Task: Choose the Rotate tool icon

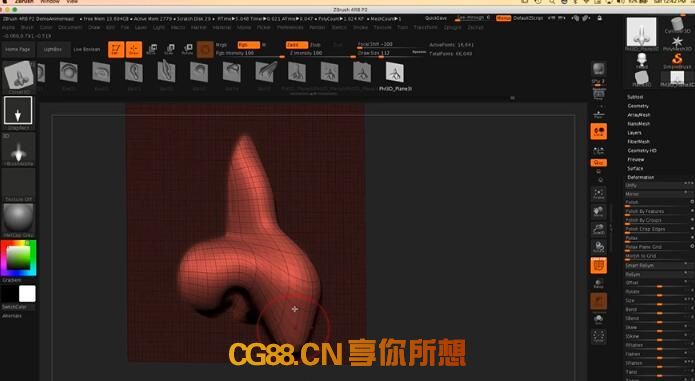Action: pos(187,49)
